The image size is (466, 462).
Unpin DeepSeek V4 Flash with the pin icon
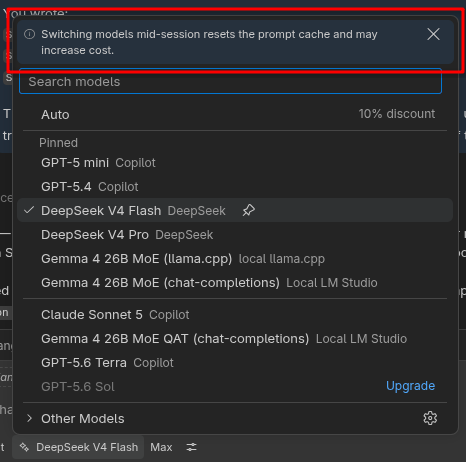pos(249,210)
